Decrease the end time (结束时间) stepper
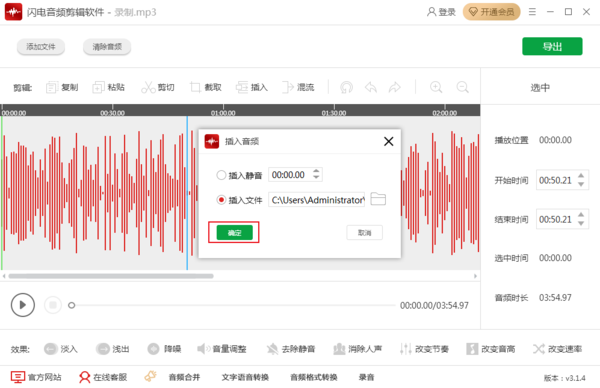Viewport: 600px width, 388px height. [581, 223]
